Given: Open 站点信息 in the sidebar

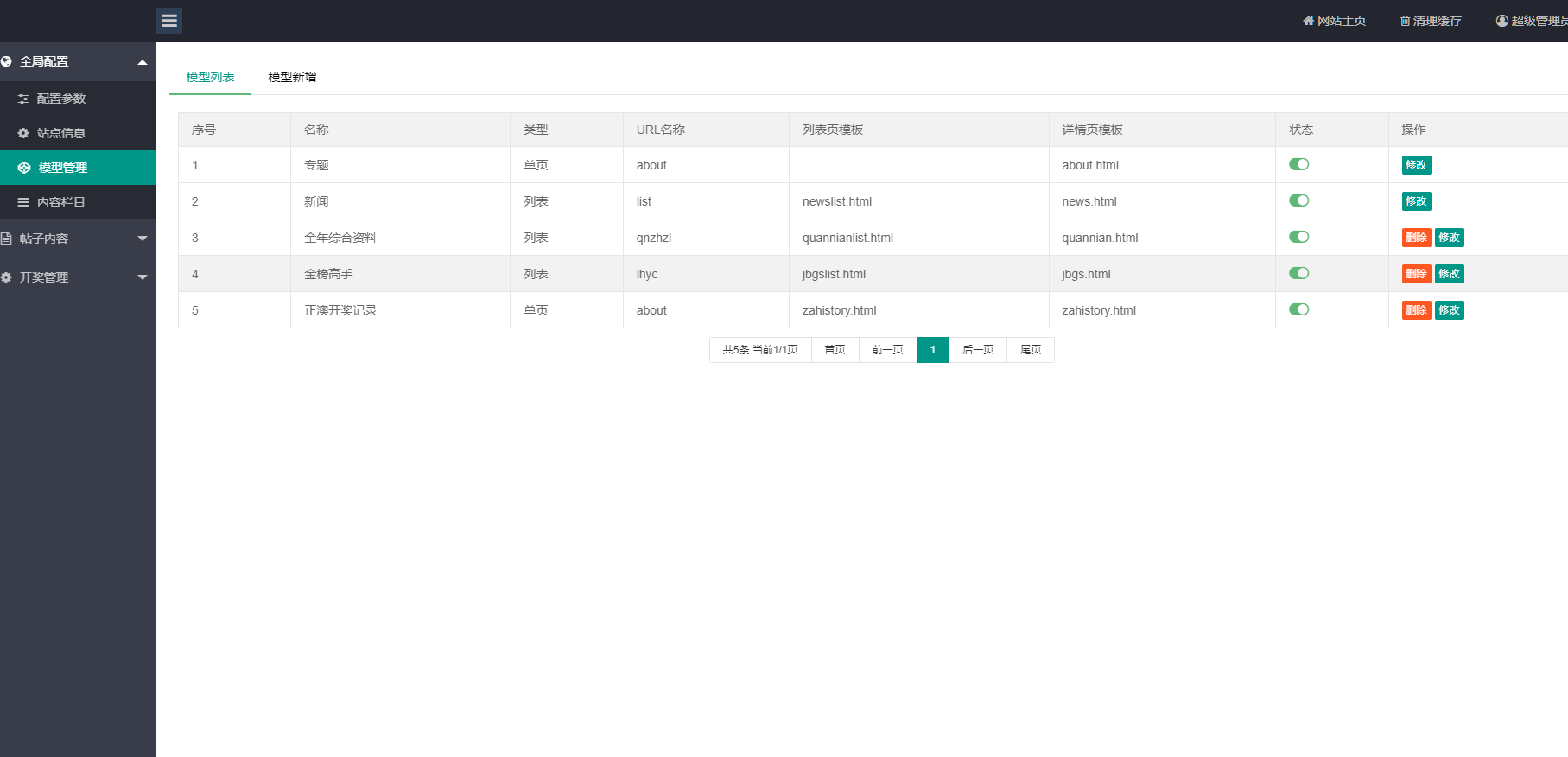Looking at the screenshot, I should [78, 133].
